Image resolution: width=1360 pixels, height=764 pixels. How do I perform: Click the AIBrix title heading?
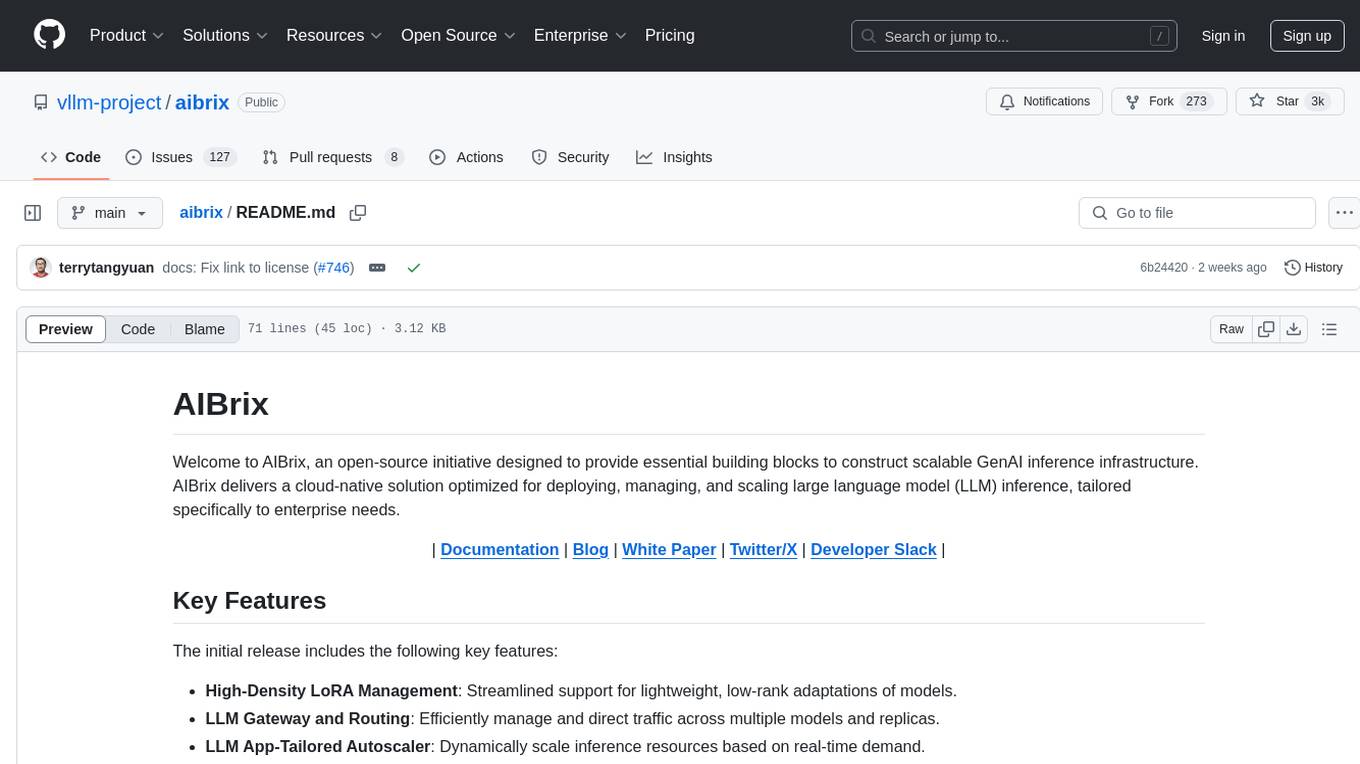point(221,404)
